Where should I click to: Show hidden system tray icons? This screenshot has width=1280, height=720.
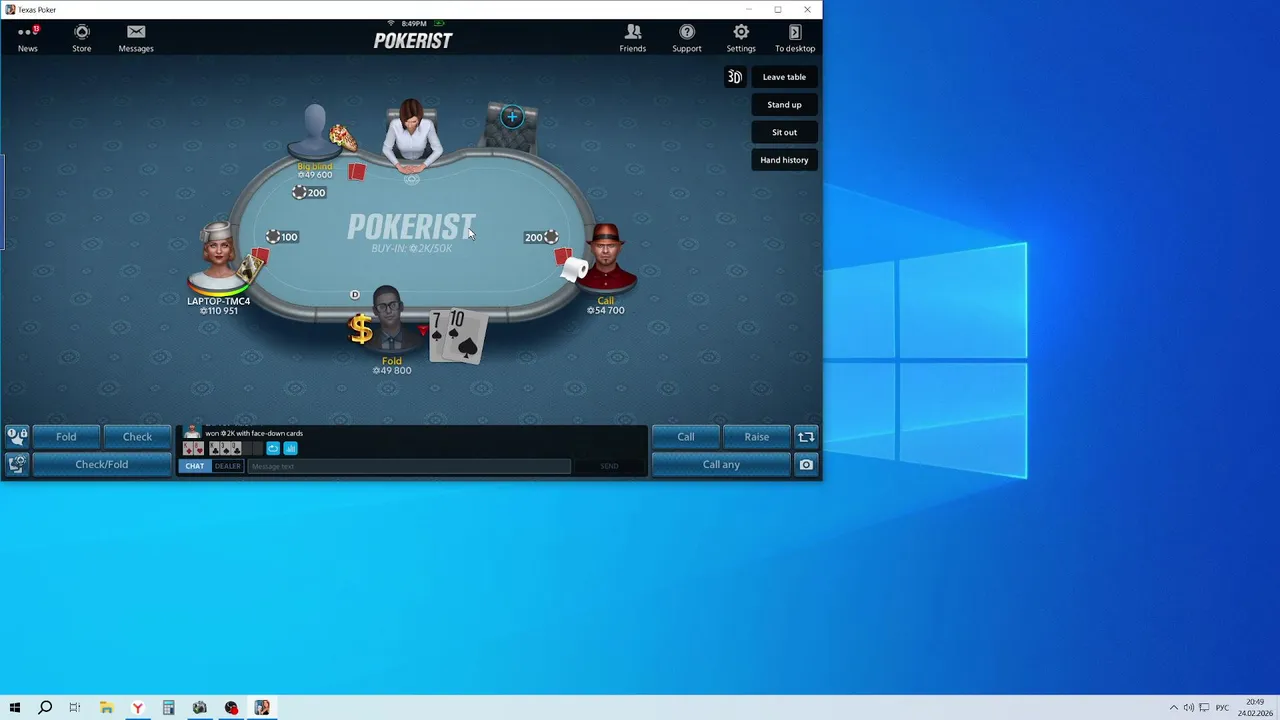pos(1174,708)
